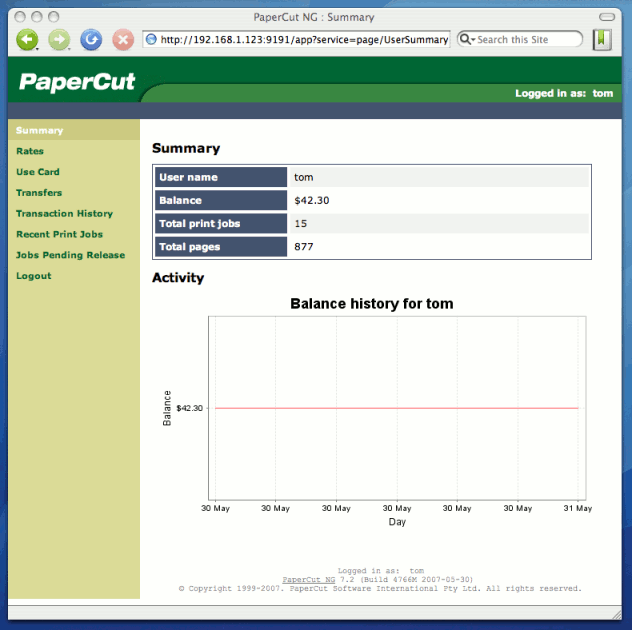Click the window resize grip corner
Screen dimensions: 632x630
click(617, 614)
